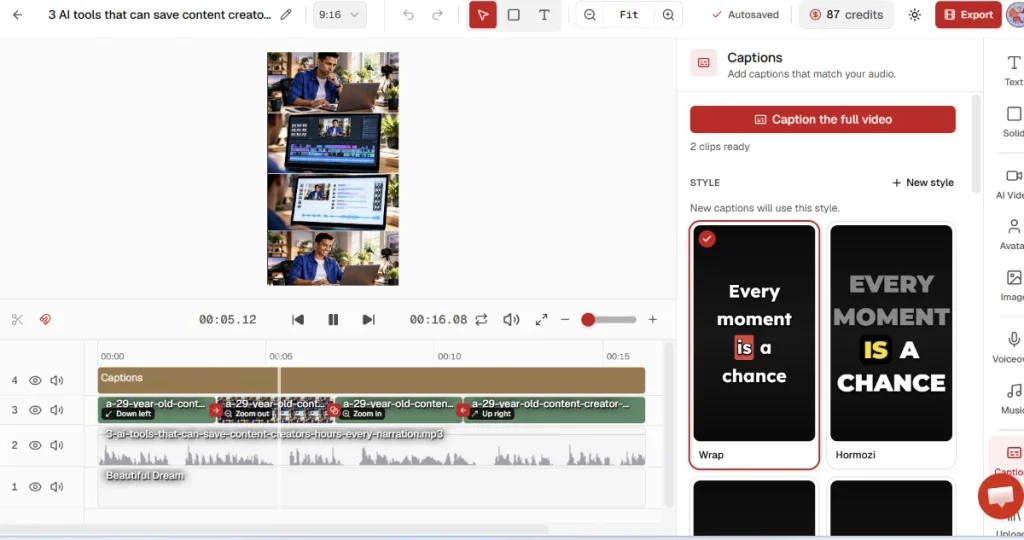Select the Wrap caption style
Viewport: 1024px width, 540px height.
click(754, 345)
